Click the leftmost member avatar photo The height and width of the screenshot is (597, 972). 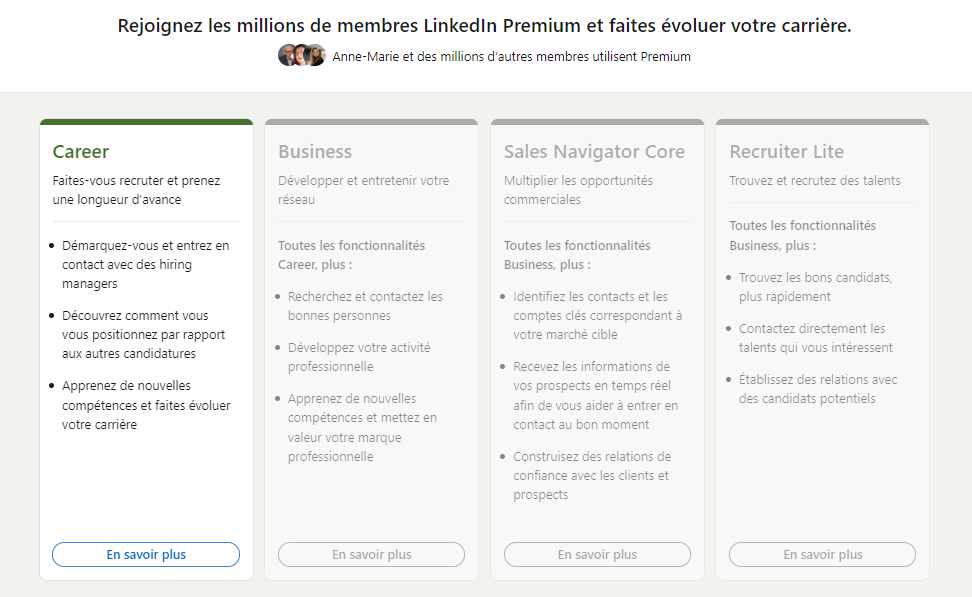[x=287, y=55]
